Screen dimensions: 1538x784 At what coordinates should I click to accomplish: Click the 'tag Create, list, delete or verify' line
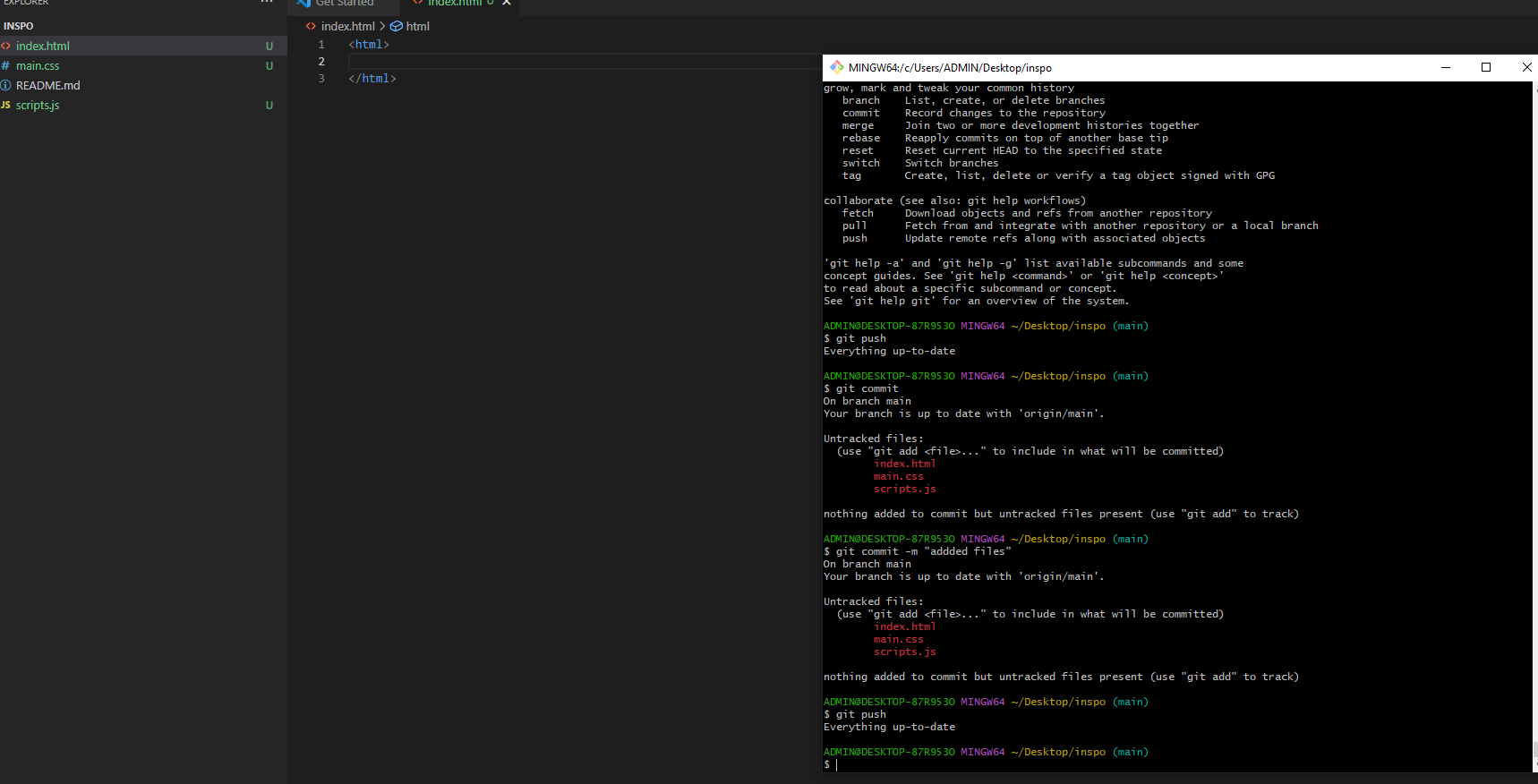1058,175
